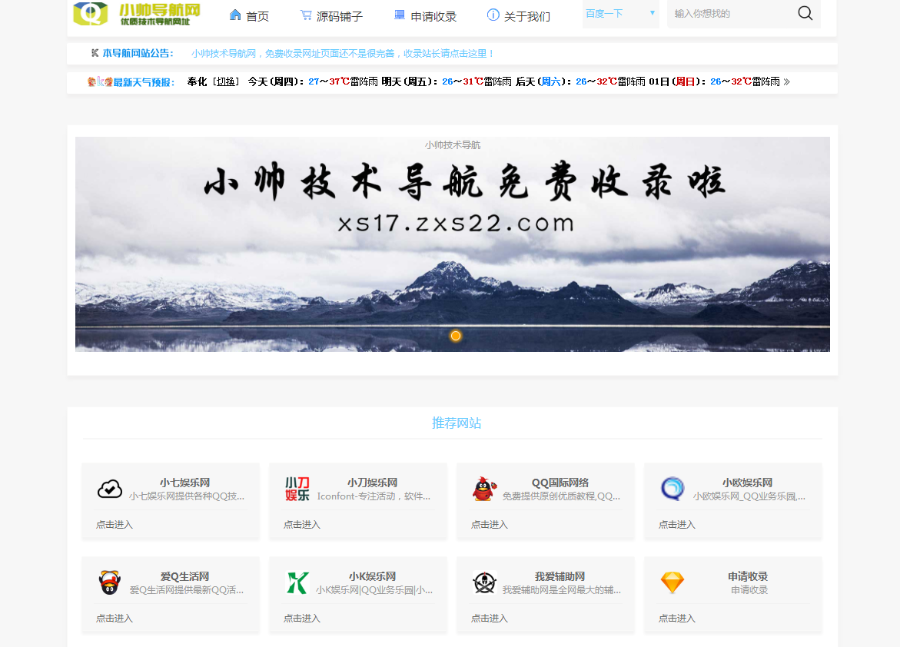Open 源码铺子 in the navigation menu
900x647 pixels.
pos(339,16)
